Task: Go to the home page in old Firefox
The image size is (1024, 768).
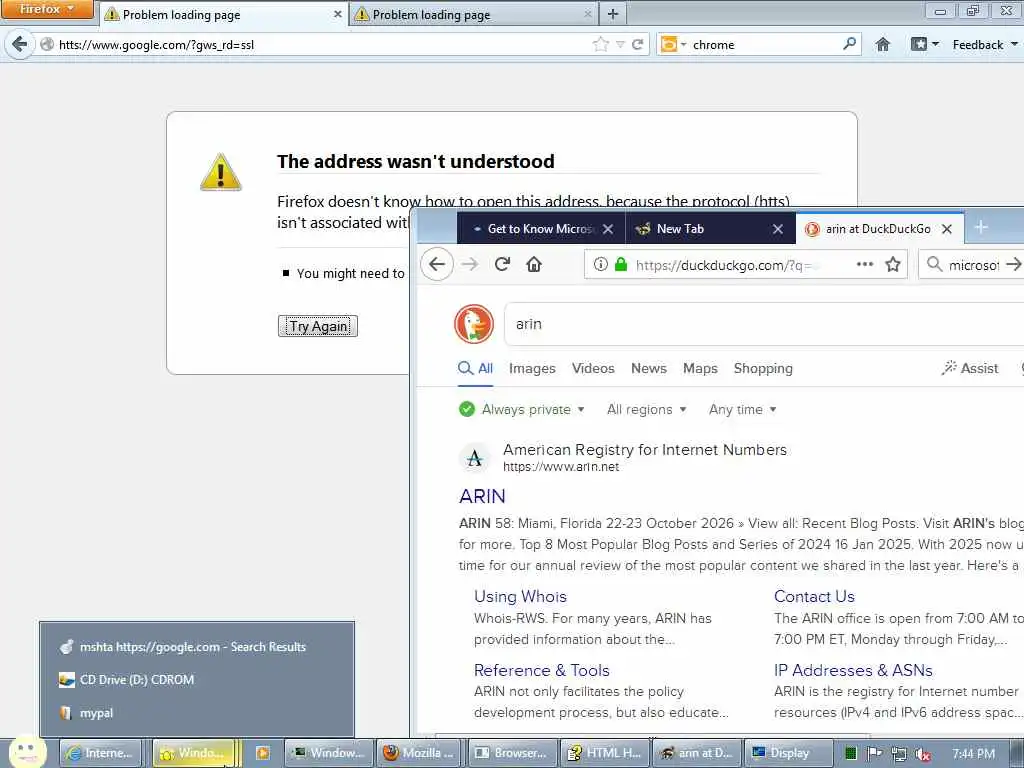Action: tap(883, 44)
